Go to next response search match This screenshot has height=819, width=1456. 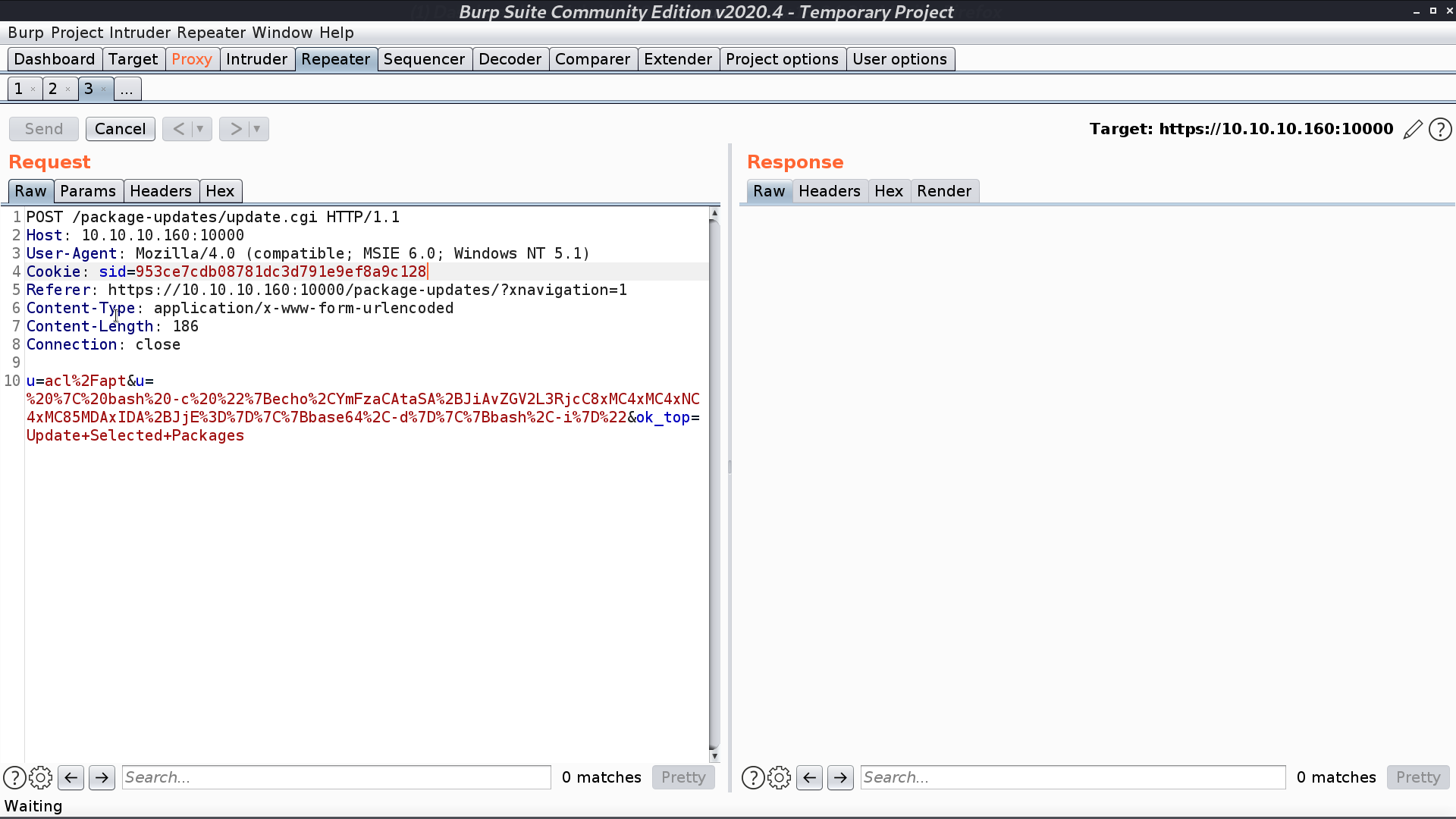840,777
